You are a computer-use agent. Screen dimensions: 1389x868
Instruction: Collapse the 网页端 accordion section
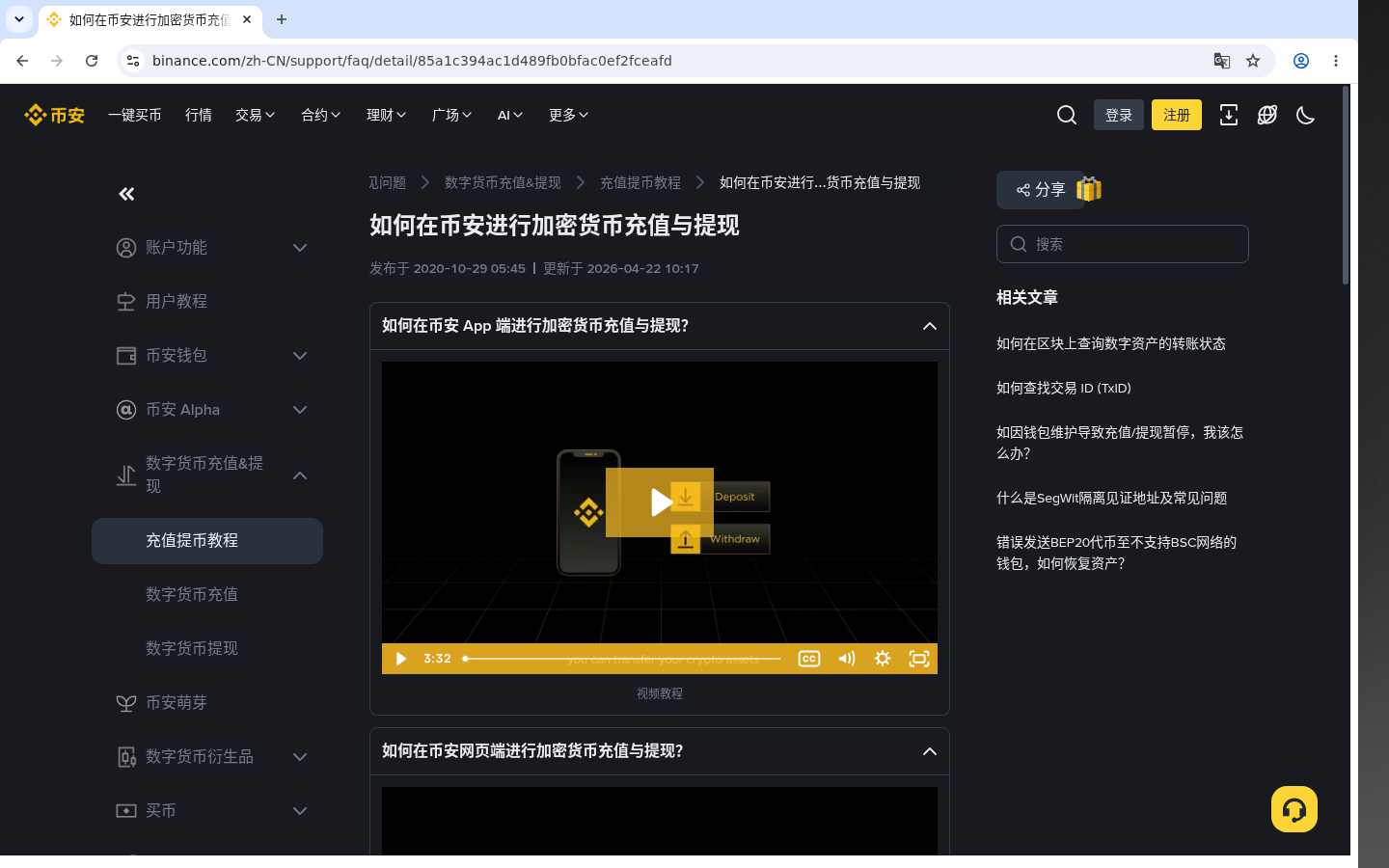(660, 751)
